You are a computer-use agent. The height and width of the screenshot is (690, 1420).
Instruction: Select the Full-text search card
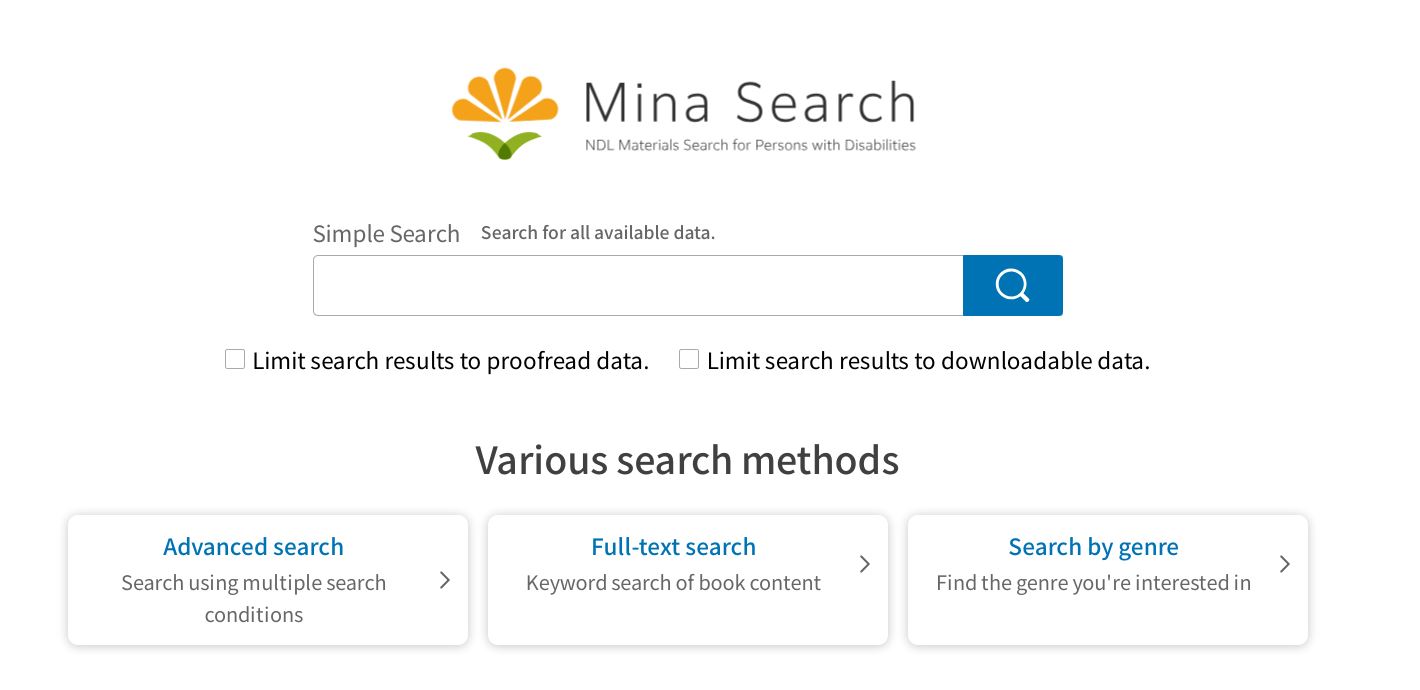[687, 580]
